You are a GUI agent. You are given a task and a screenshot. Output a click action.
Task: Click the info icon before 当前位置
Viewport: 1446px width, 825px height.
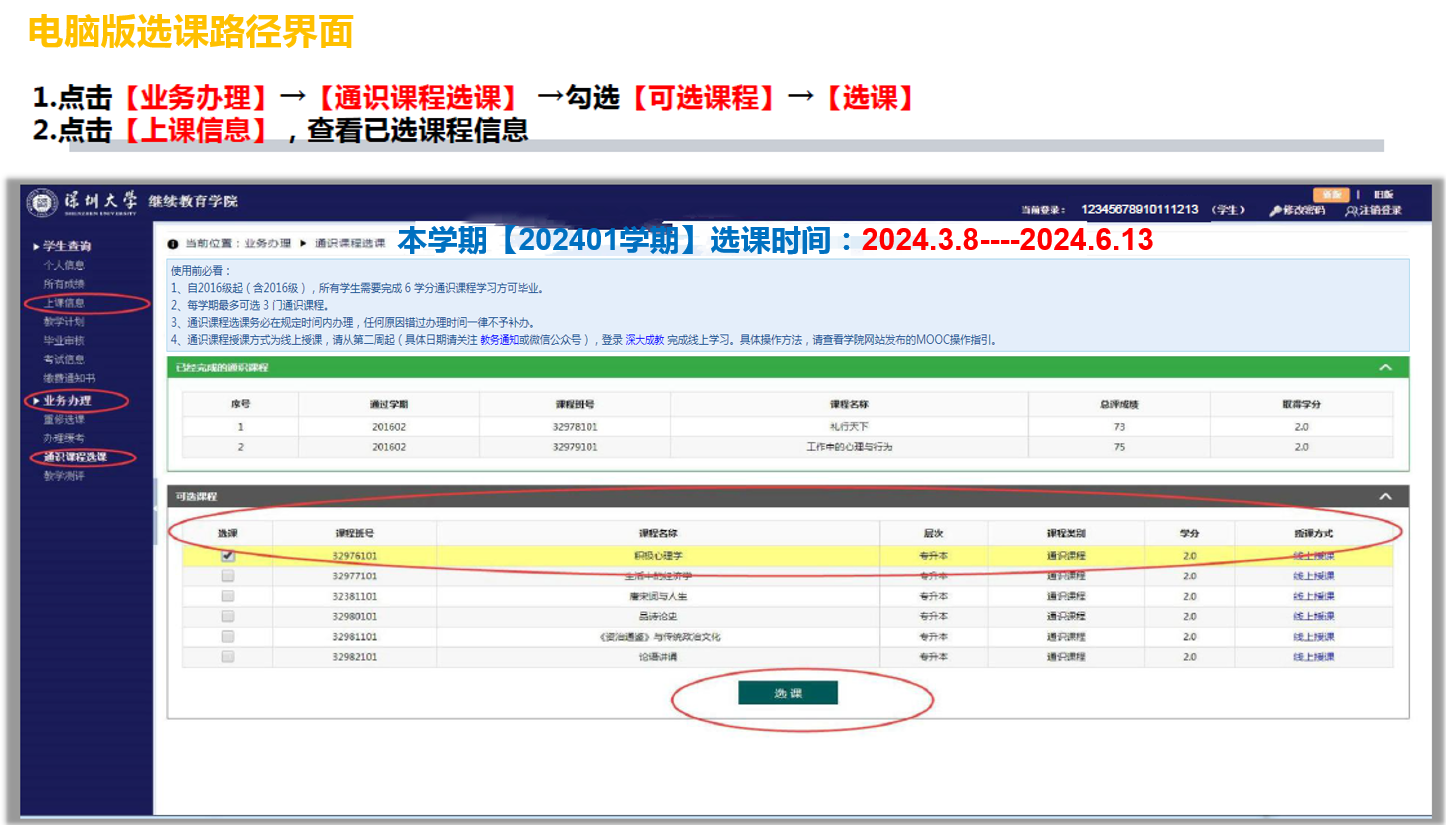click(x=173, y=243)
